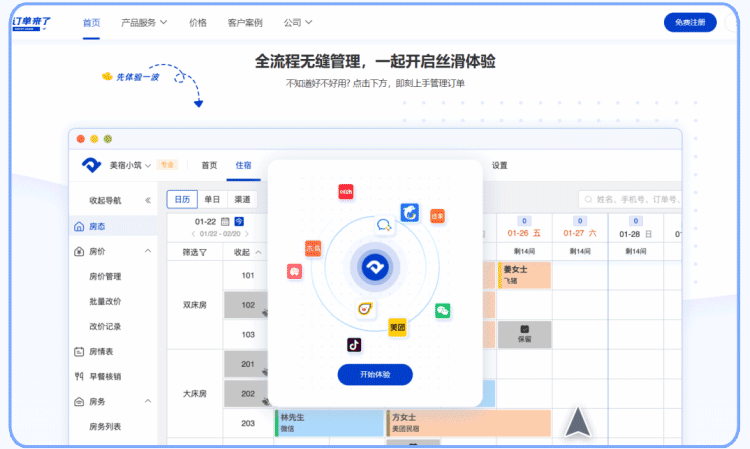The image size is (750, 449).
Task: Click the blue app logo beside 美宿小筑
Action: [x=91, y=165]
